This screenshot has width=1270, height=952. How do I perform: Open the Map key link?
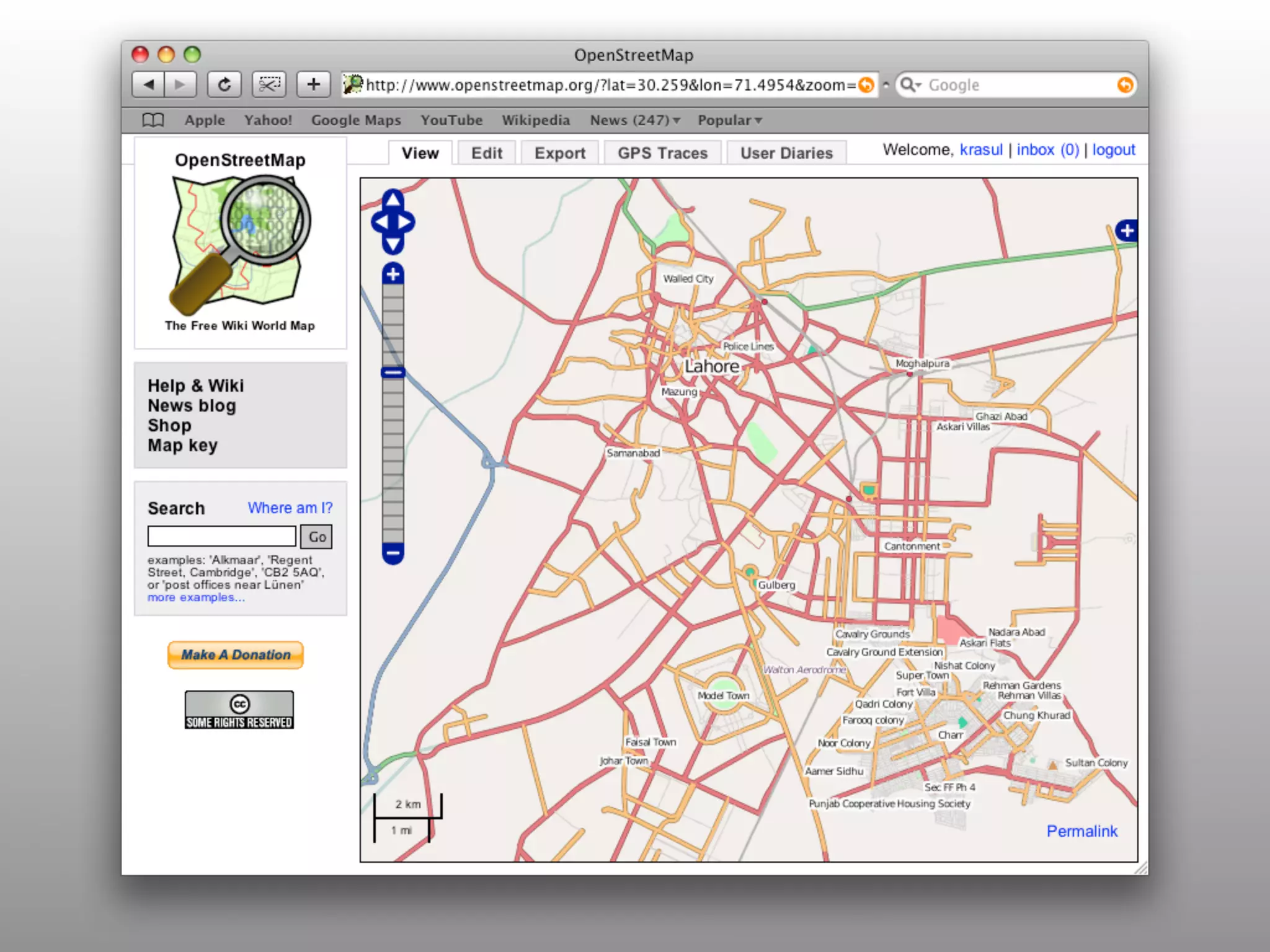coord(182,445)
